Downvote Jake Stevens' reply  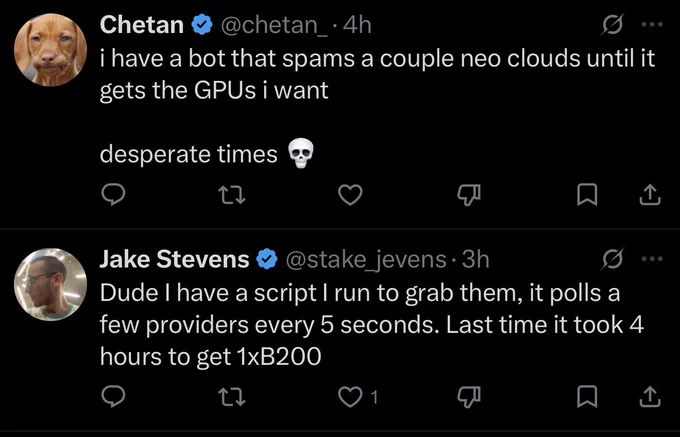tap(469, 397)
